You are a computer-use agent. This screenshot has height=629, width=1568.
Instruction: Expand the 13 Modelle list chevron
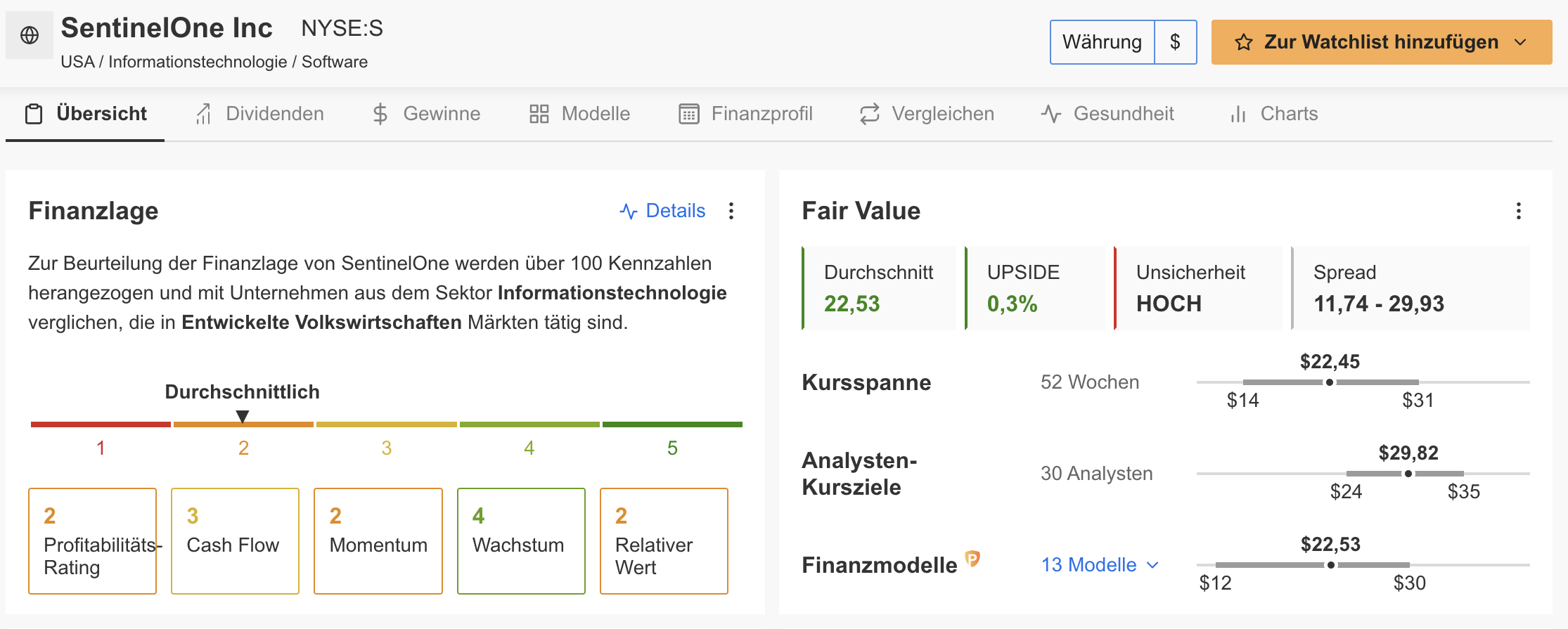tap(1152, 565)
